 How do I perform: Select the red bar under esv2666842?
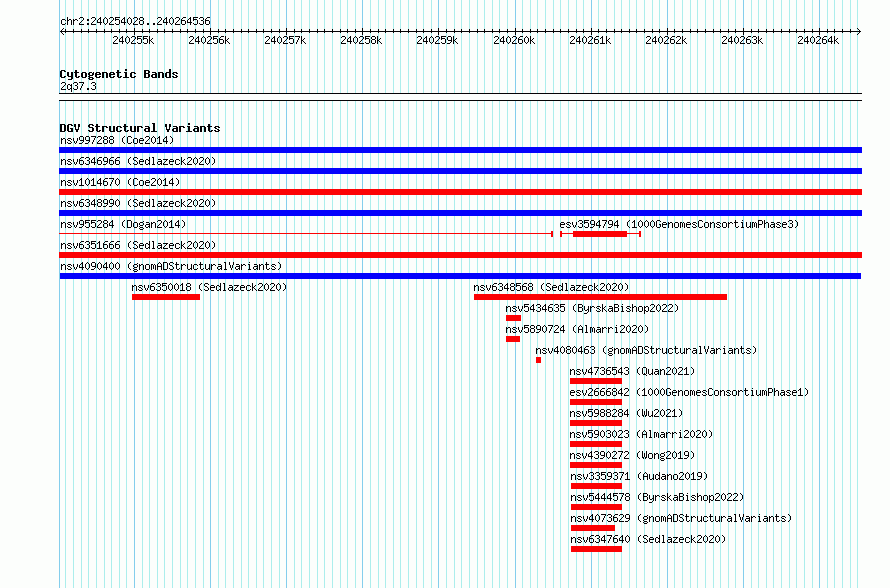pos(596,402)
